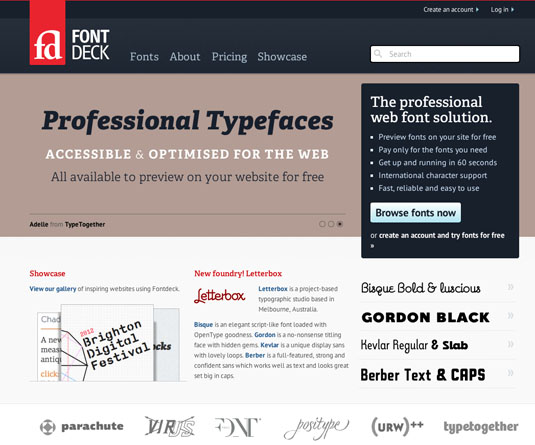This screenshot has width=535, height=445.
Task: Open the Gordon font link in paragraph
Action: click(265, 335)
